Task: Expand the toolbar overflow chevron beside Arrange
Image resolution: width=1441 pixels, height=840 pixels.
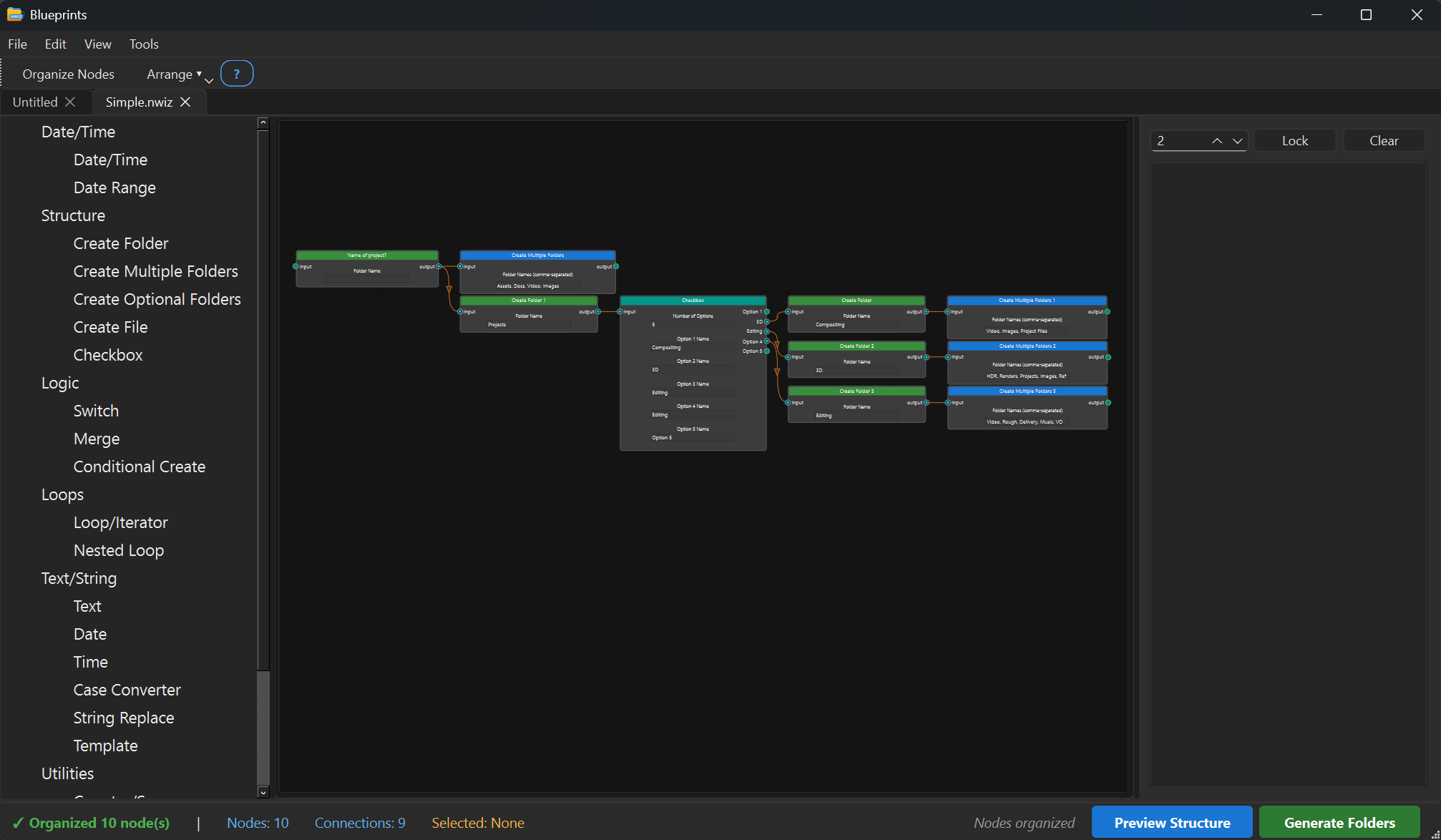Action: coord(209,81)
